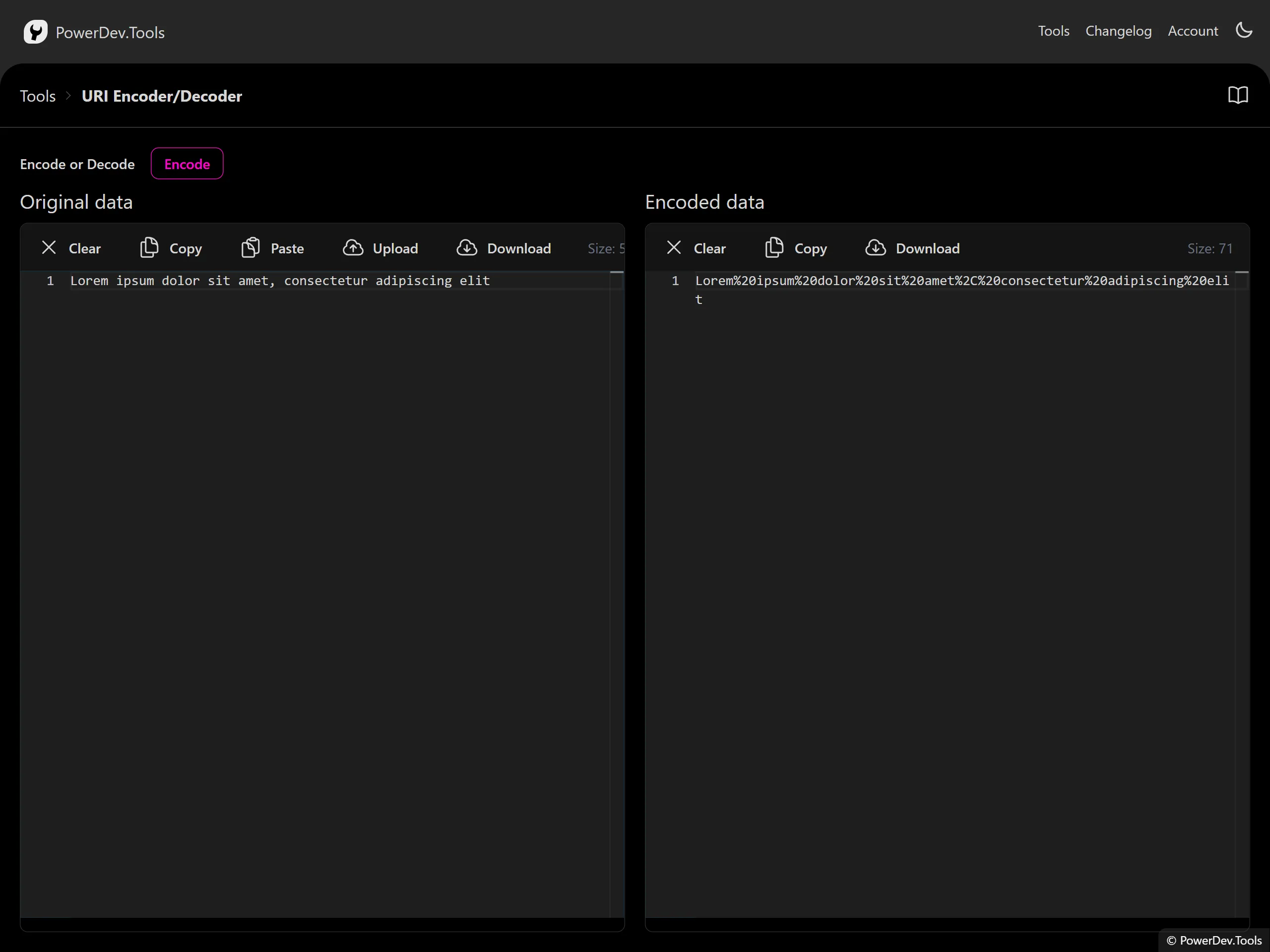Click the Encoded data output text line
The height and width of the screenshot is (952, 1270).
coord(962,281)
